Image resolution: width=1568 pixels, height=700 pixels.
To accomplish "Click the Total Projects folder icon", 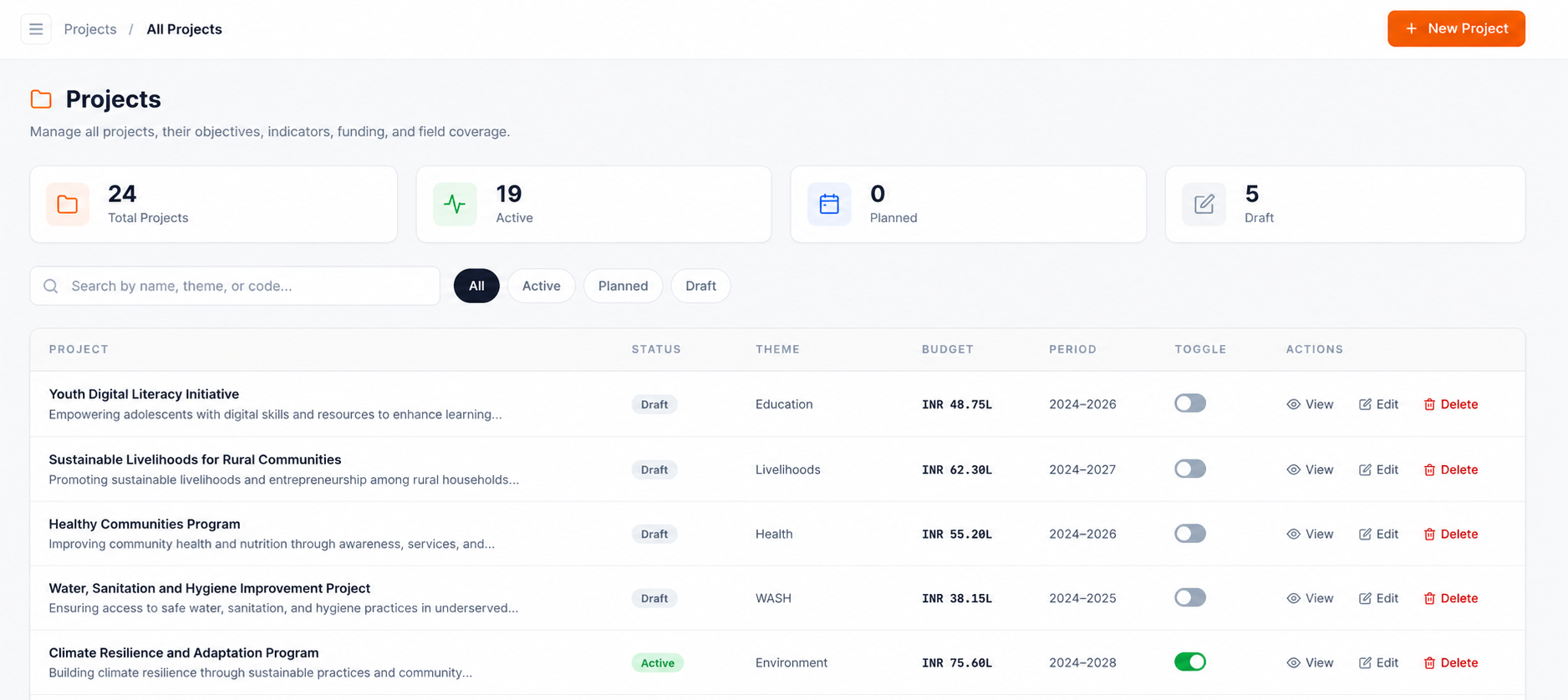I will tap(68, 204).
